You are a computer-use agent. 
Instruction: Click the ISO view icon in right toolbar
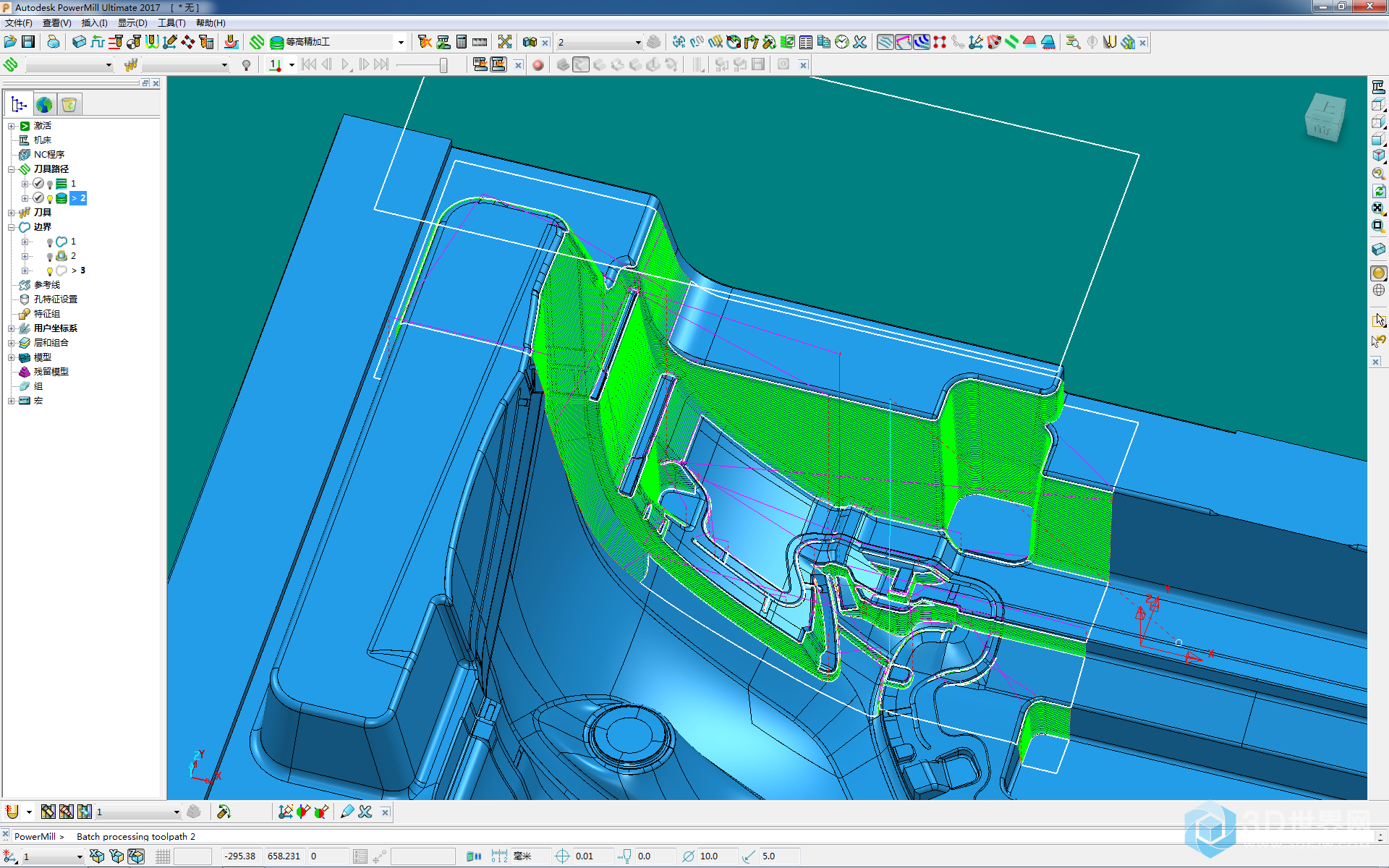(x=1379, y=156)
